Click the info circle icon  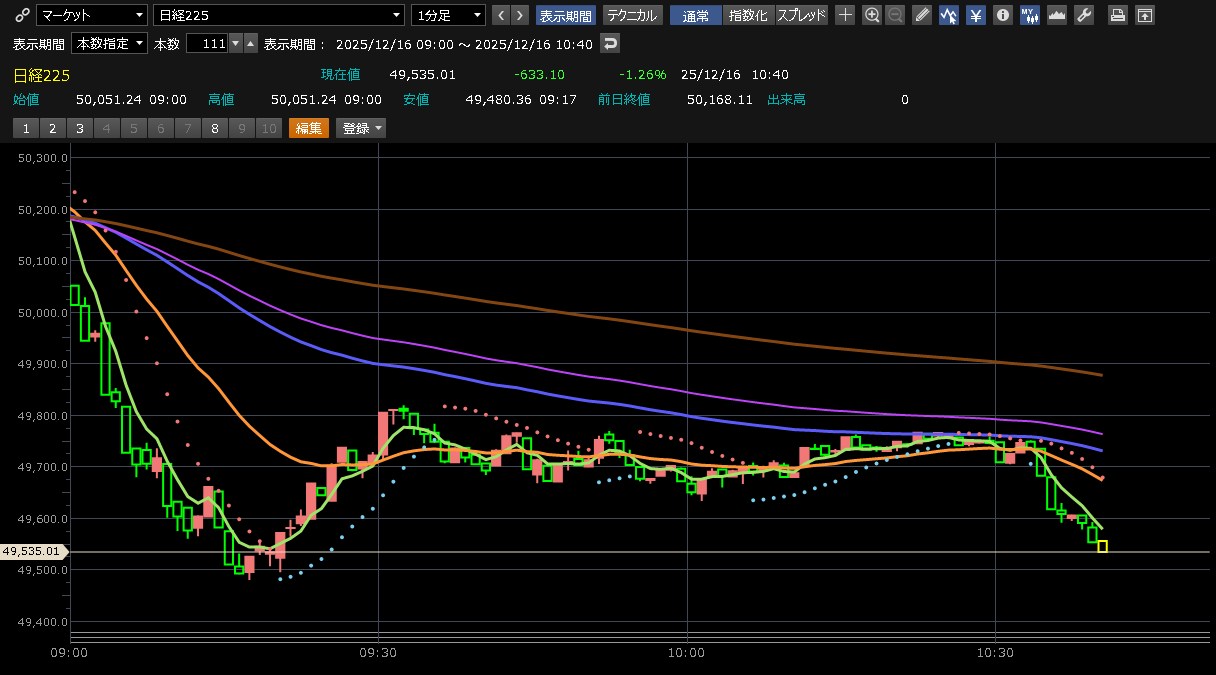1003,15
